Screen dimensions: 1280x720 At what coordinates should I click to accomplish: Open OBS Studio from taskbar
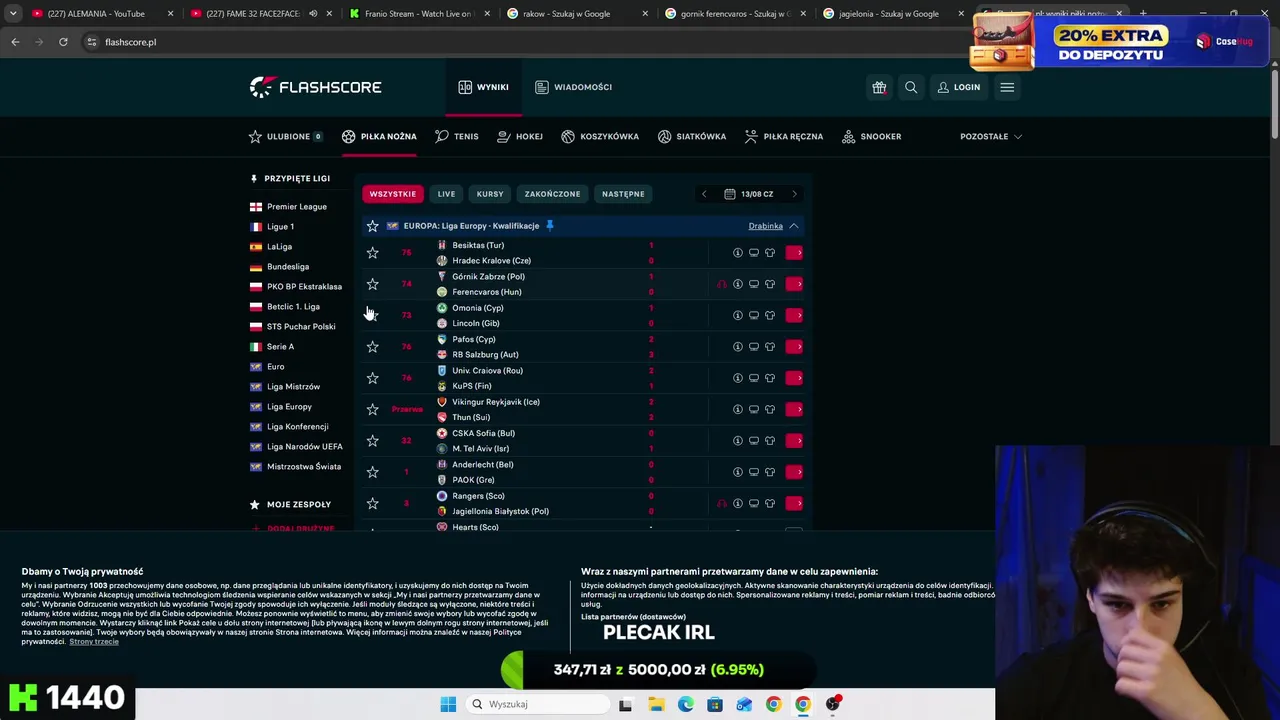pyautogui.click(x=833, y=704)
